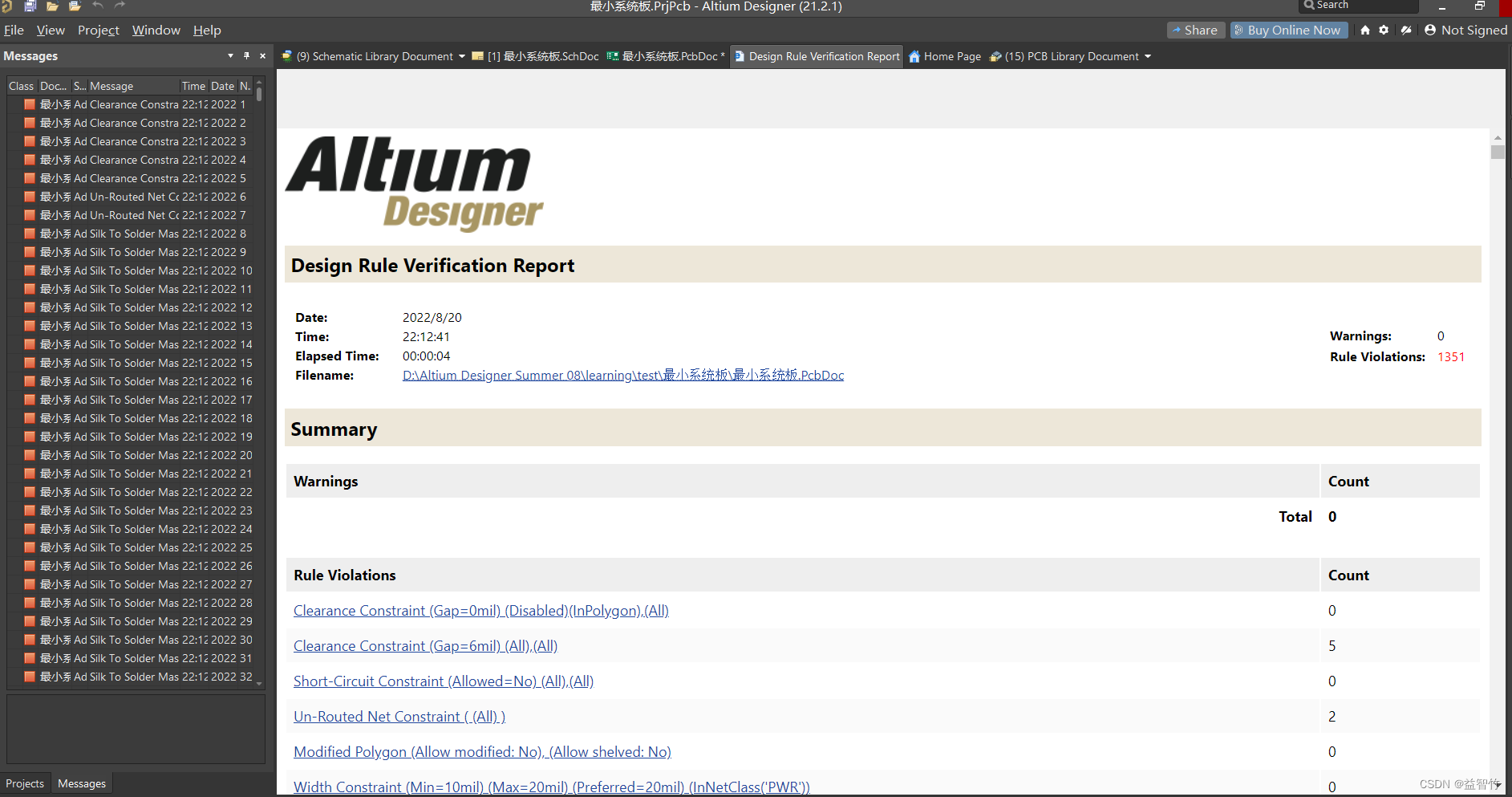Sort messages by the Message column header

pyautogui.click(x=133, y=86)
